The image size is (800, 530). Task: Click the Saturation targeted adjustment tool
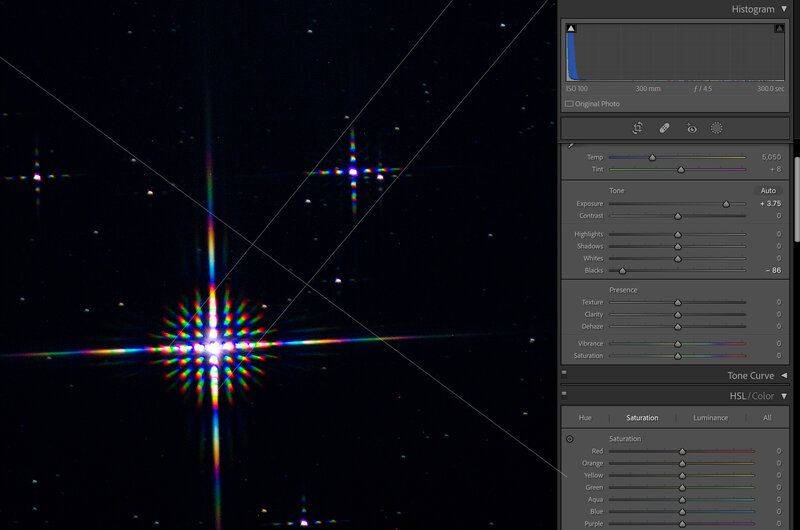(570, 439)
